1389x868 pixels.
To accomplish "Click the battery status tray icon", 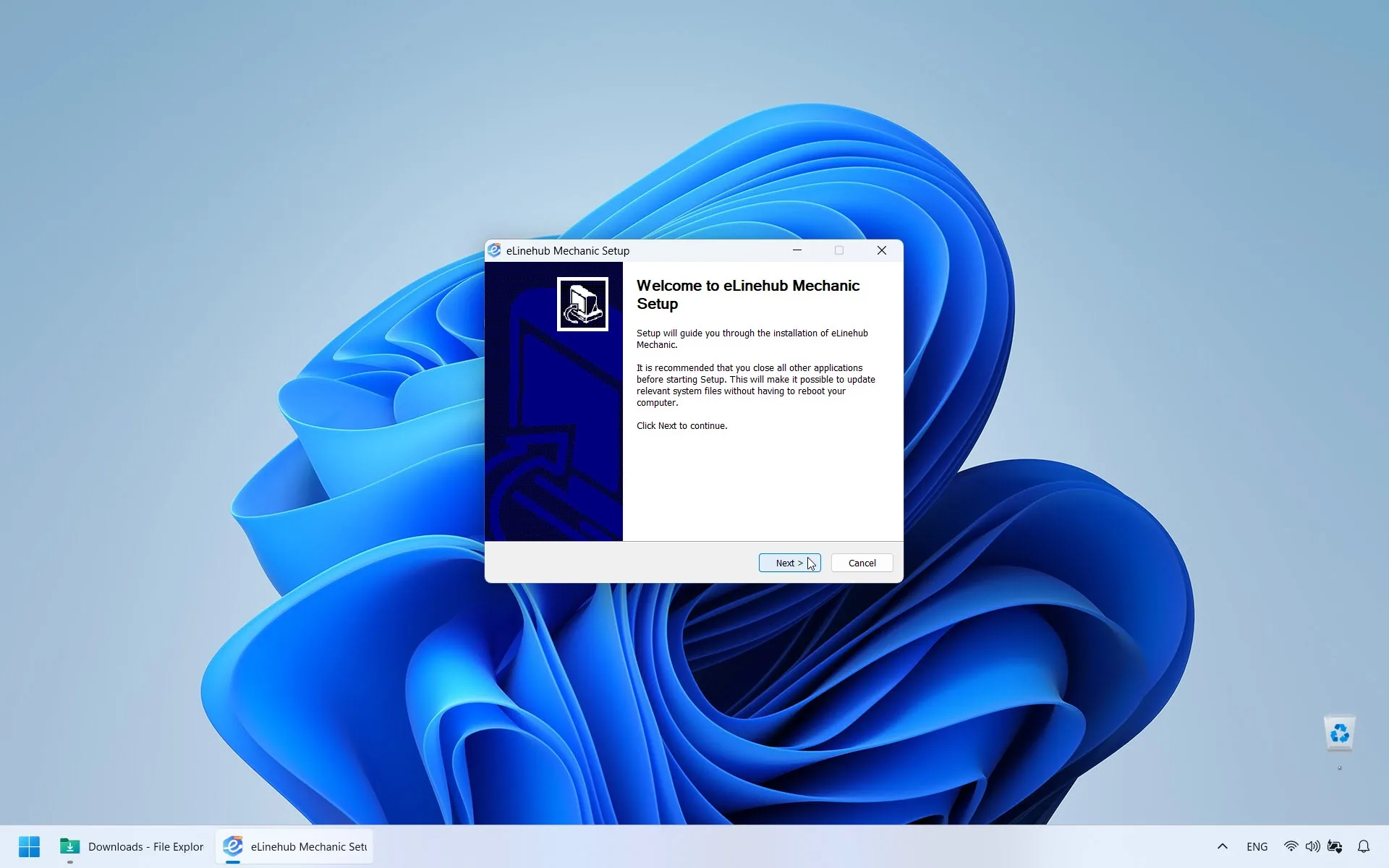I will tap(1335, 846).
